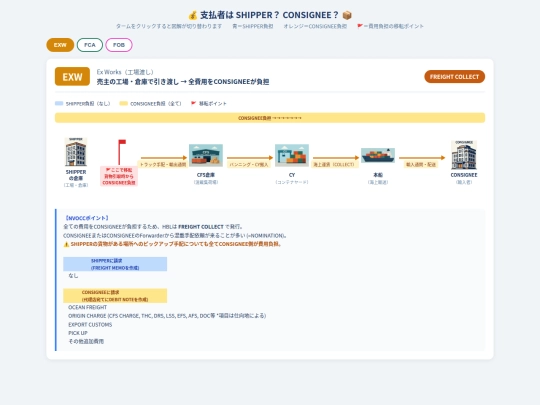Click the 'CONSIGNEE' label under right building
This screenshot has width=540, height=405.
click(x=464, y=175)
